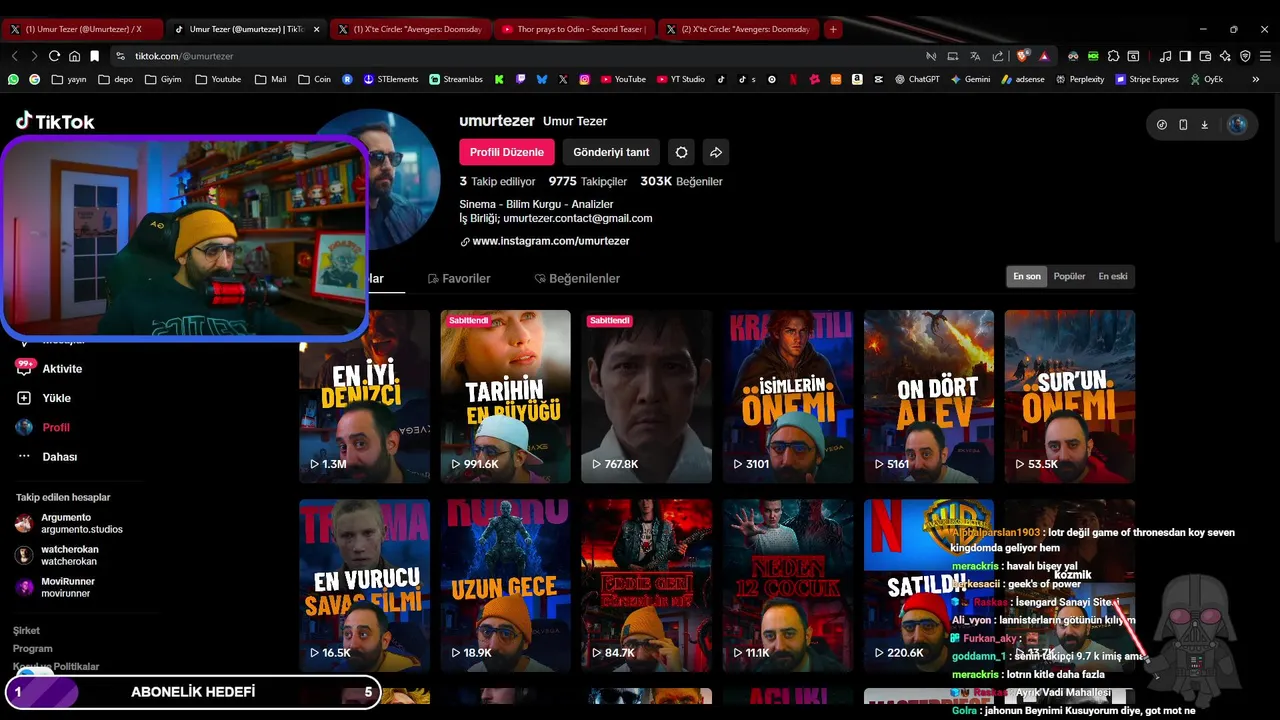
Task: Go to the browser home page
Action: 74,56
